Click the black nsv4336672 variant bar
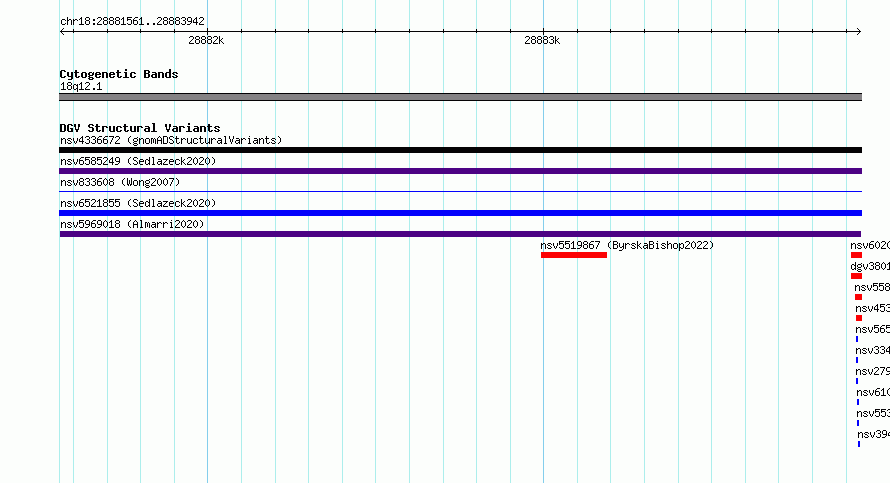The height and width of the screenshot is (483, 890). click(460, 150)
